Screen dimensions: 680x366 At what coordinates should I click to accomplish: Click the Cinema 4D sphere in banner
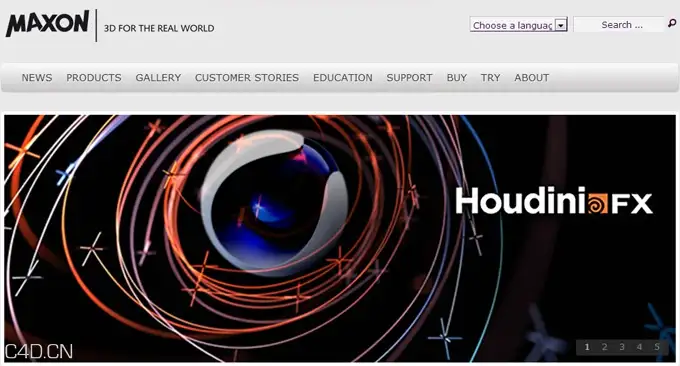pos(274,203)
